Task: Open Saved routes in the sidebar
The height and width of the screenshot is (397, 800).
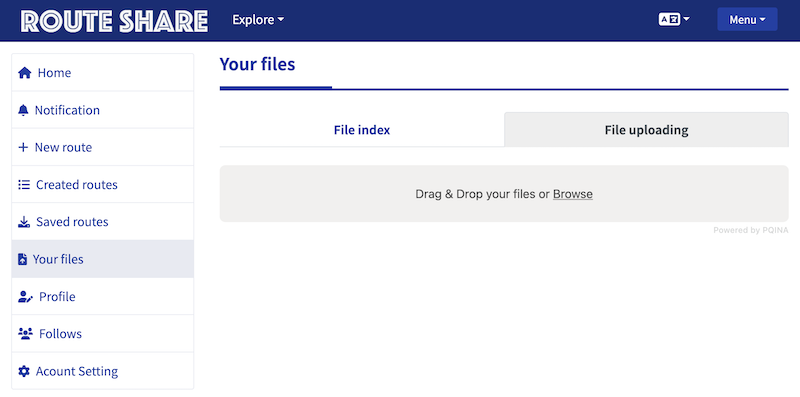Action: point(103,222)
